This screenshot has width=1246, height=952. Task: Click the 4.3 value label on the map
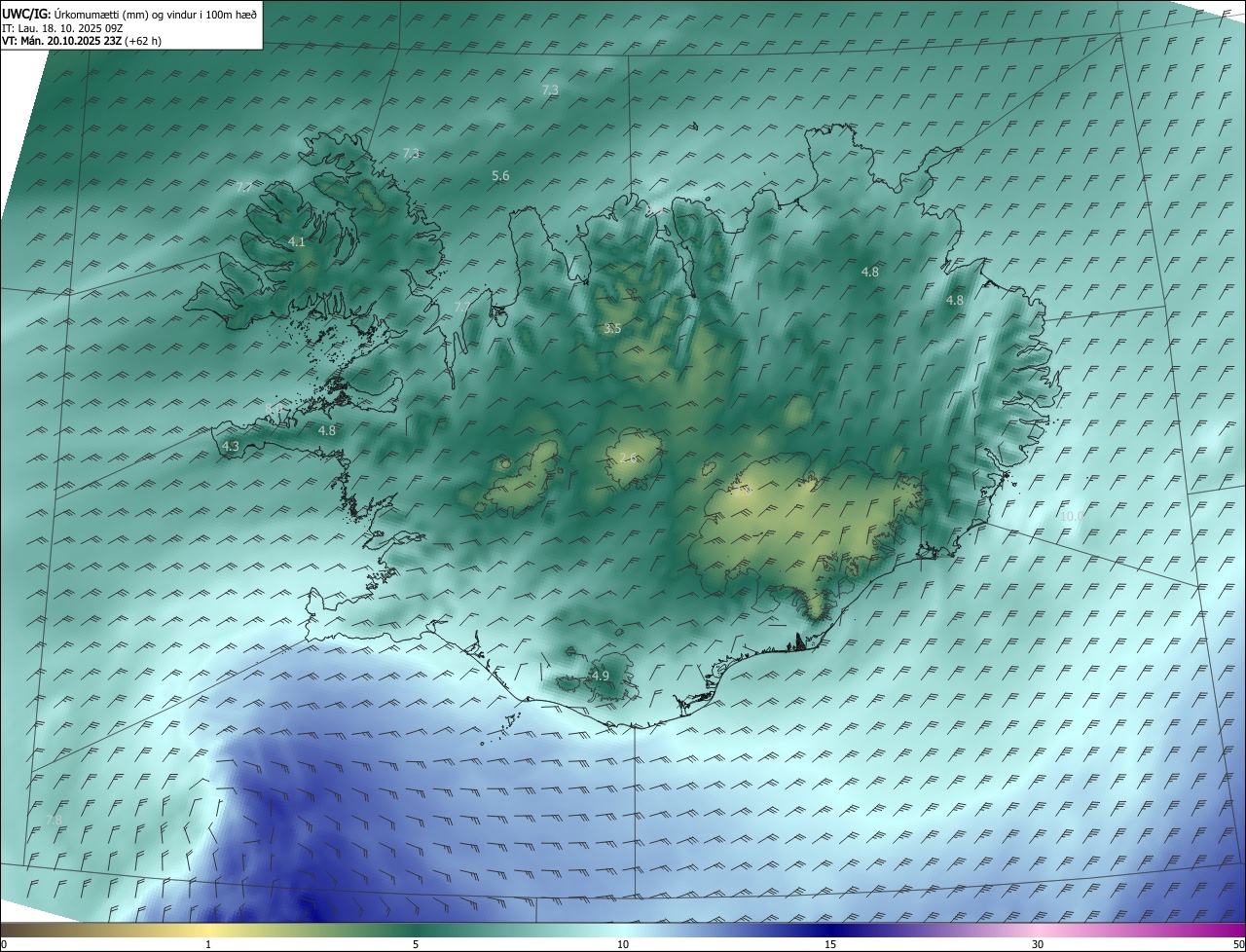pyautogui.click(x=231, y=446)
